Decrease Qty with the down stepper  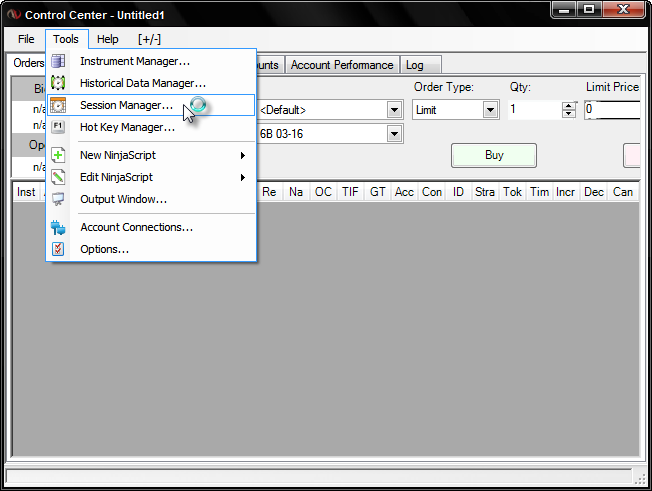[x=568, y=114]
